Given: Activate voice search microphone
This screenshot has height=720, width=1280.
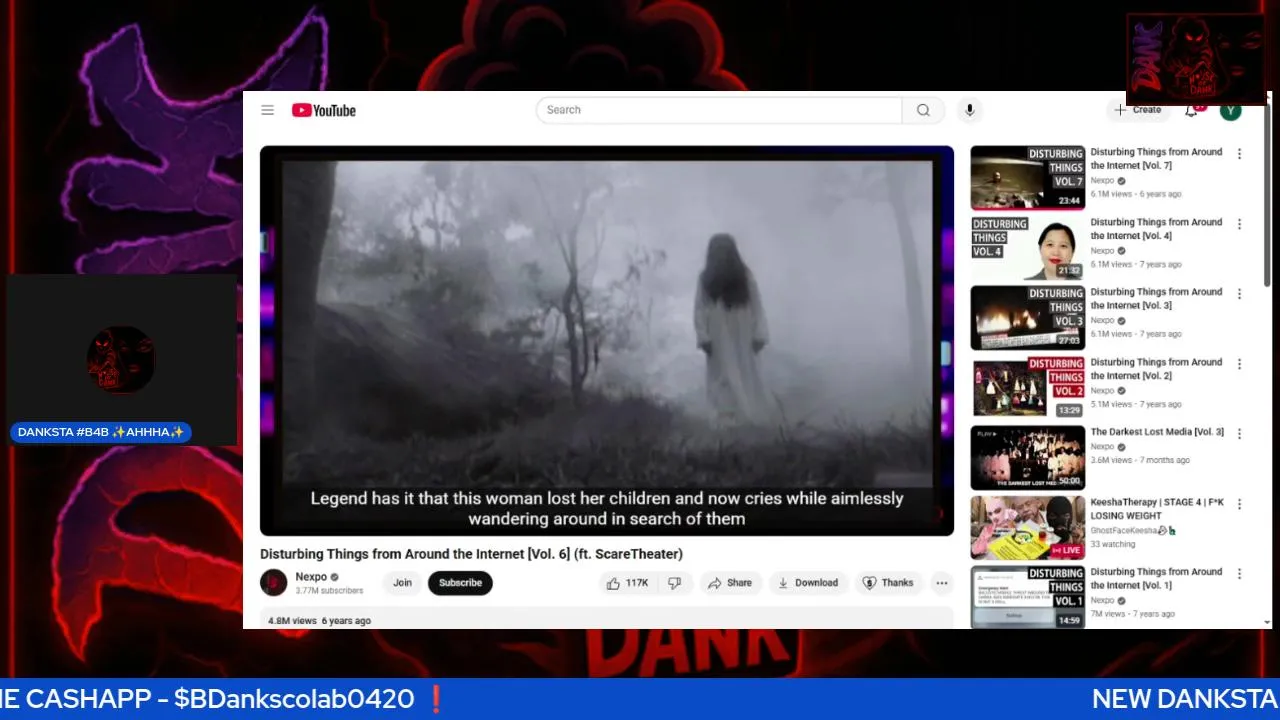Looking at the screenshot, I should tap(969, 110).
